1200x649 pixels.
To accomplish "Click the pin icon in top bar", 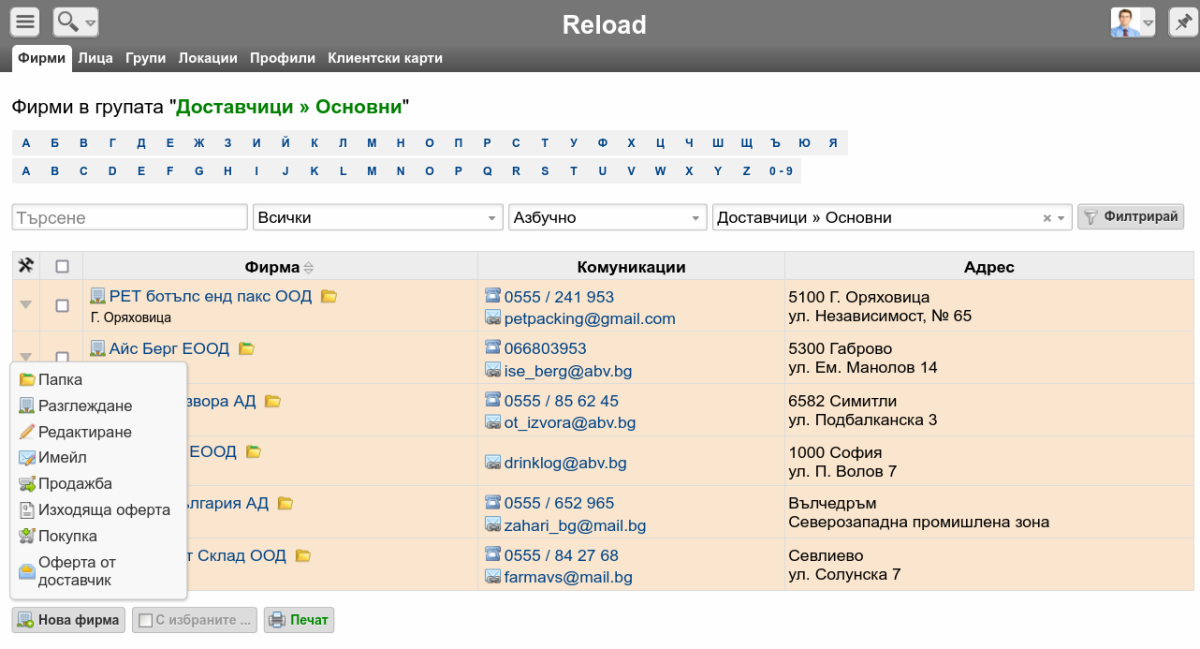I will (1183, 22).
